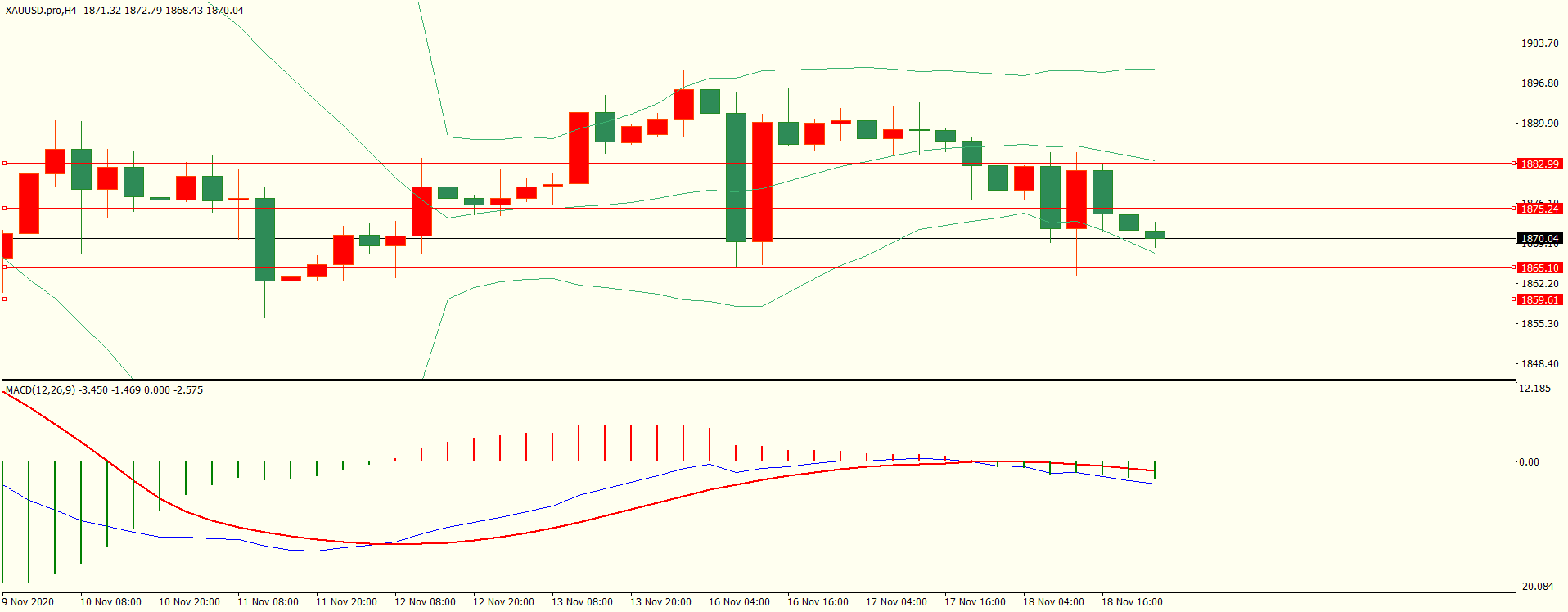Viewport: 1568px width, 612px height.
Task: Click the red 1882.99 price level label
Action: coord(1539,164)
